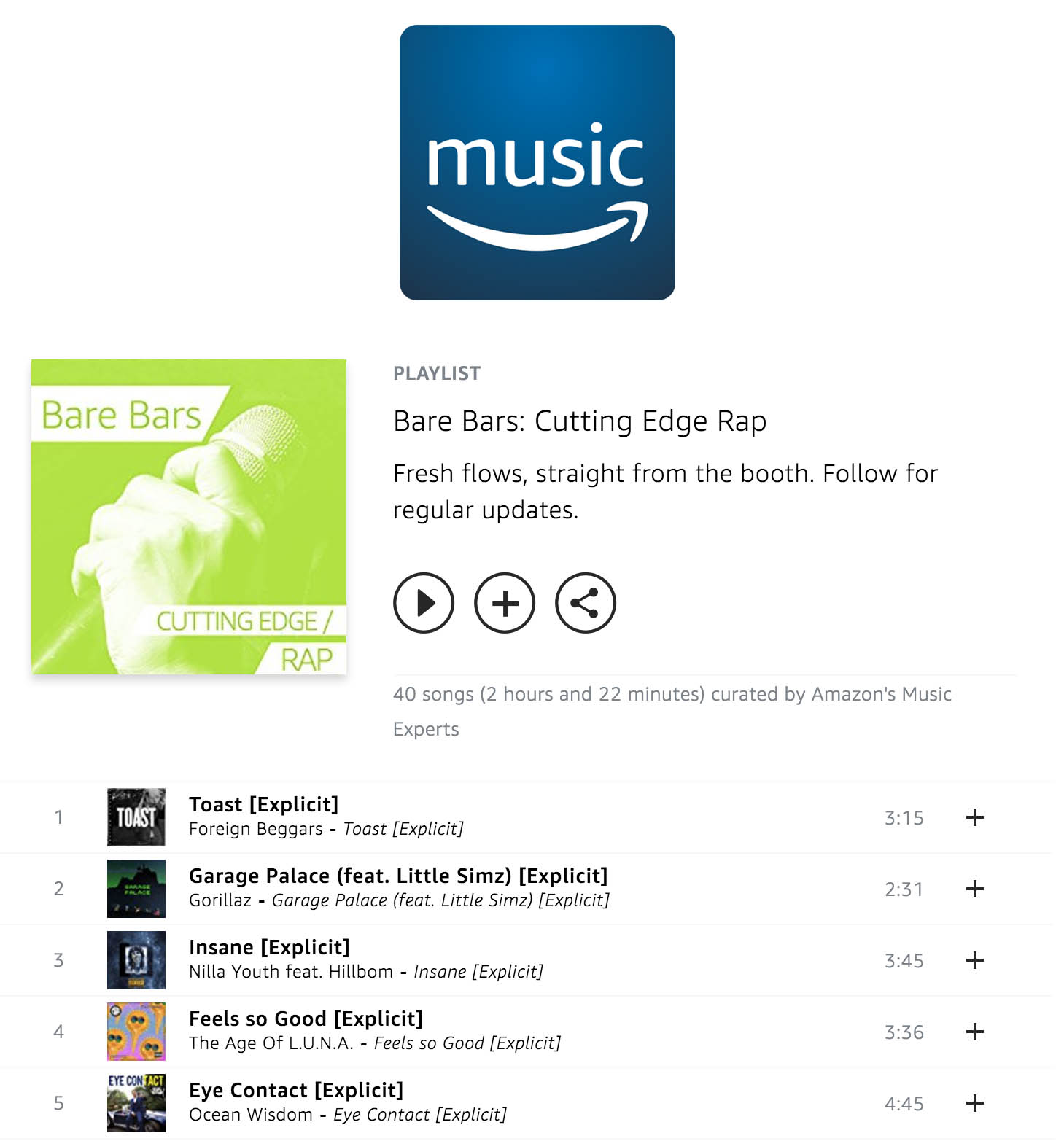The image size is (1064, 1141).
Task: Open artist Foreign Beggars
Action: 255,829
